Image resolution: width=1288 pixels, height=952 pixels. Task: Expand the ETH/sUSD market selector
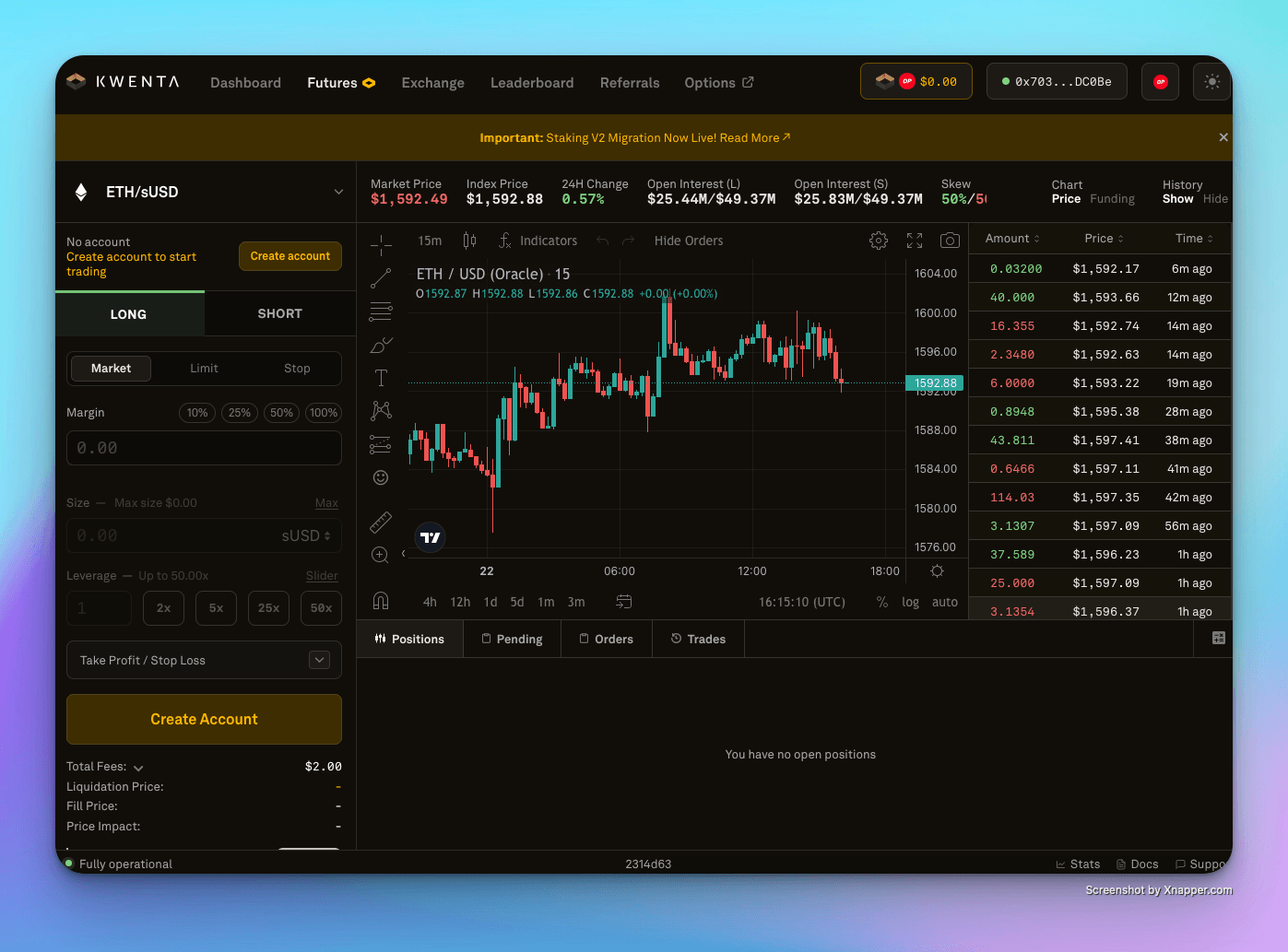point(206,192)
